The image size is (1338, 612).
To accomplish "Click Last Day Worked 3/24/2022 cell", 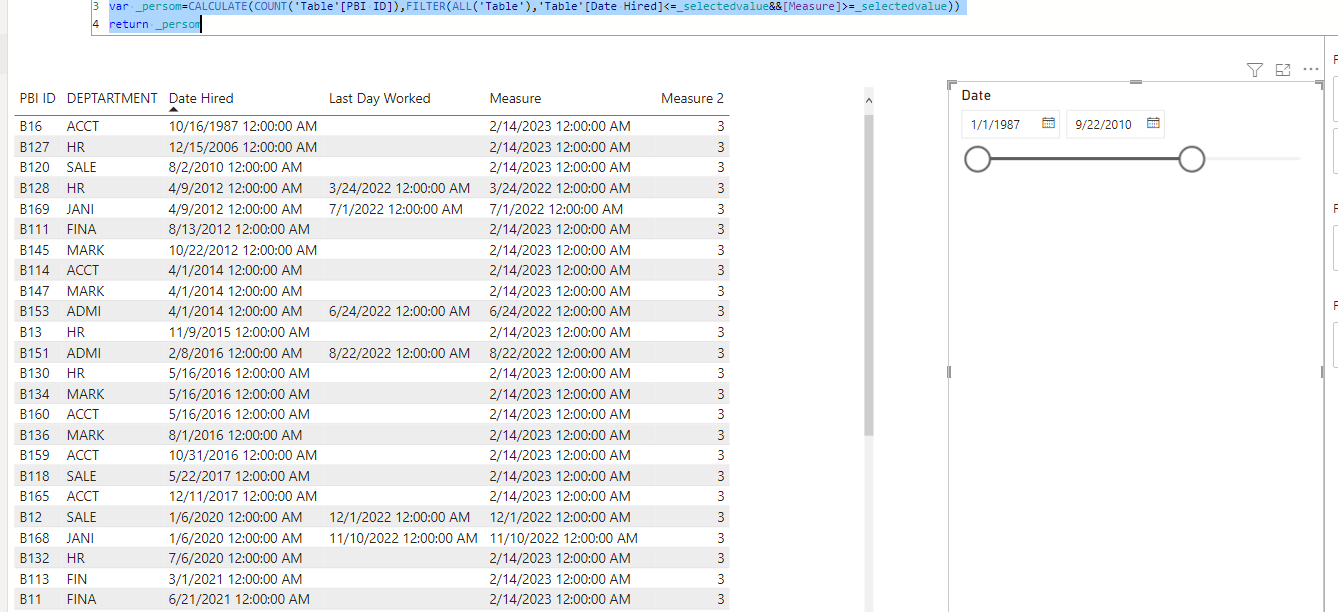I will pyautogui.click(x=399, y=188).
